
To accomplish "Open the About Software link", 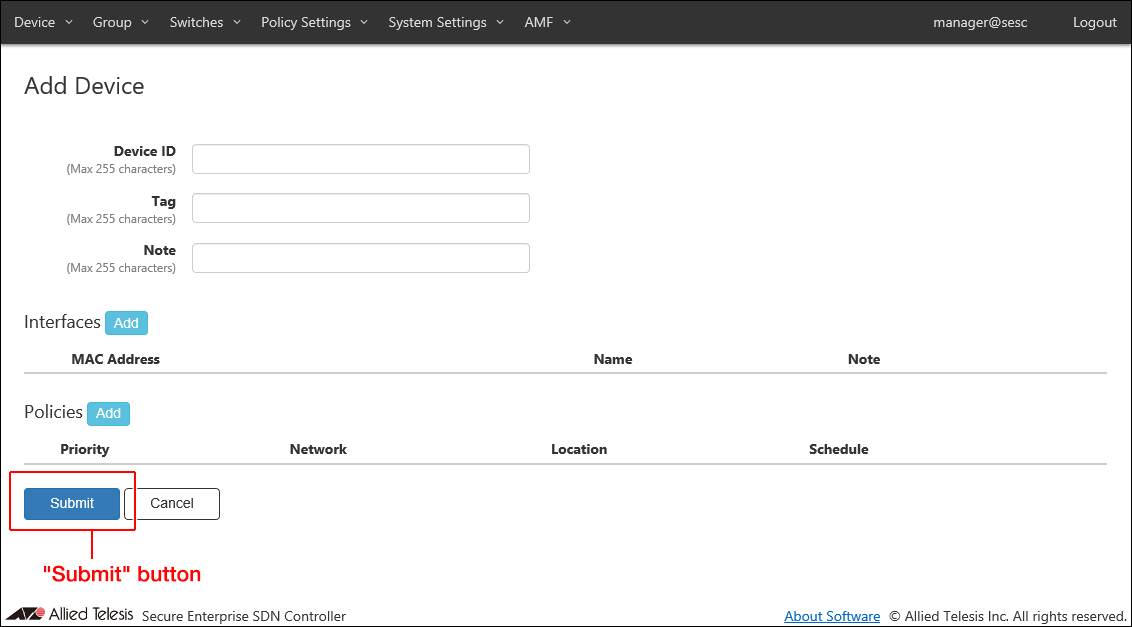I will pyautogui.click(x=832, y=616).
